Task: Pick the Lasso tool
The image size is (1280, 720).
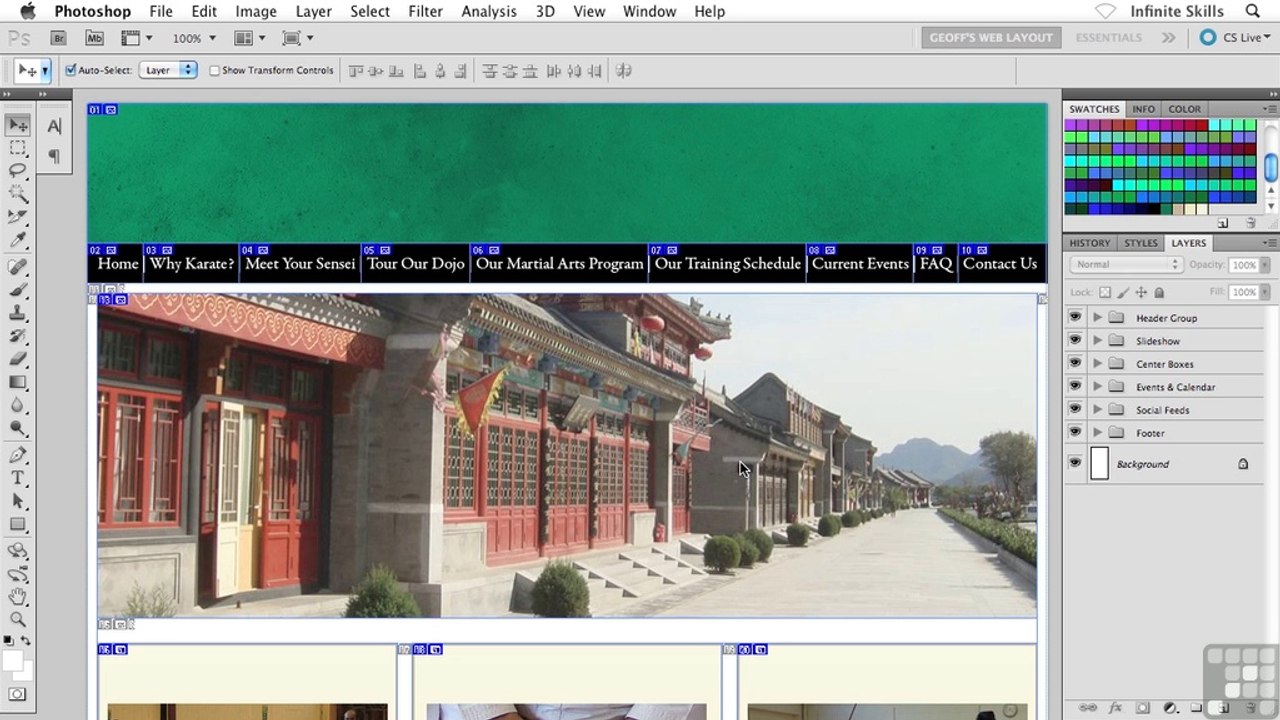Action: 18,171
